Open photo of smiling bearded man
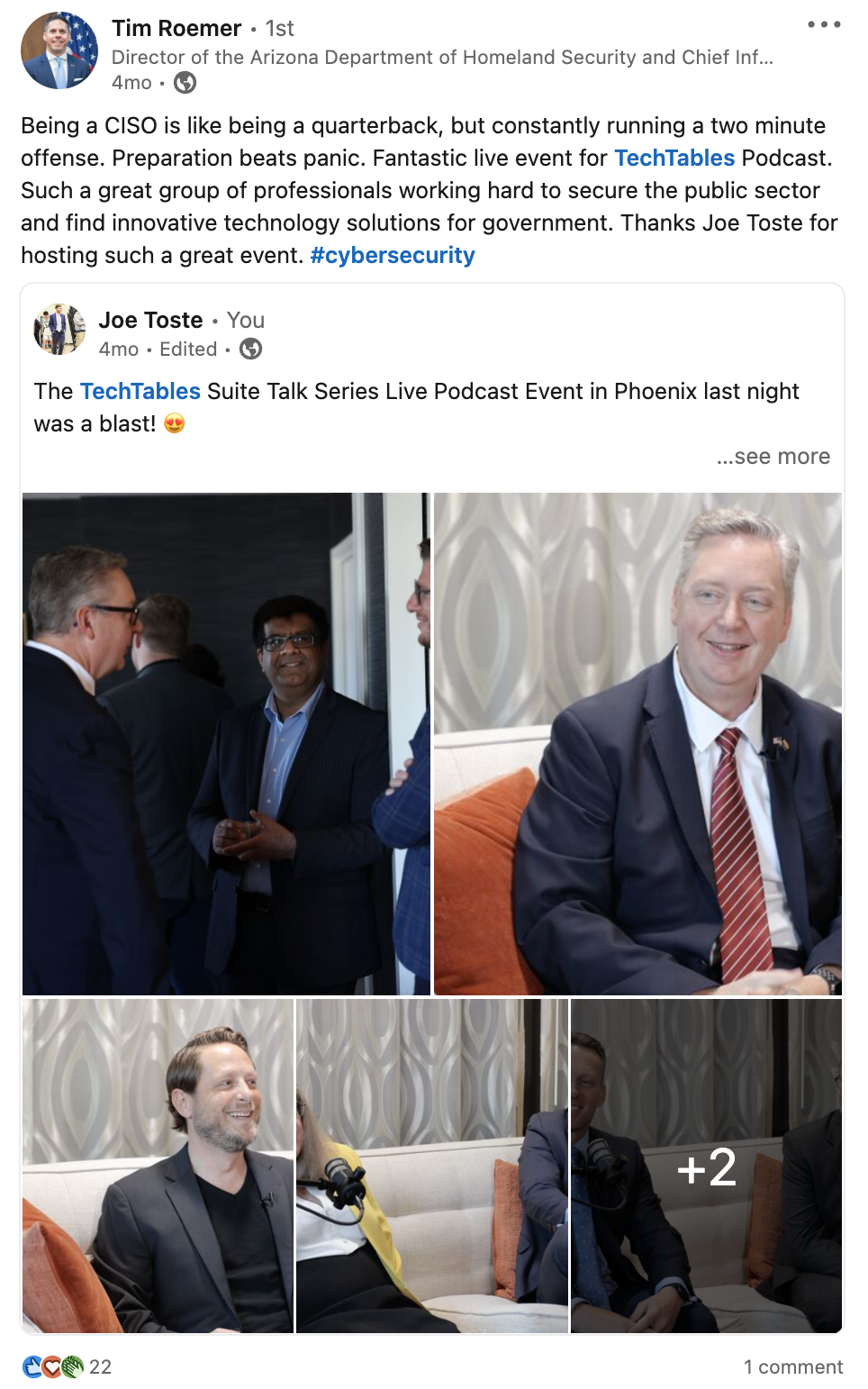Viewport: 868px width, 1389px height. [x=158, y=1166]
